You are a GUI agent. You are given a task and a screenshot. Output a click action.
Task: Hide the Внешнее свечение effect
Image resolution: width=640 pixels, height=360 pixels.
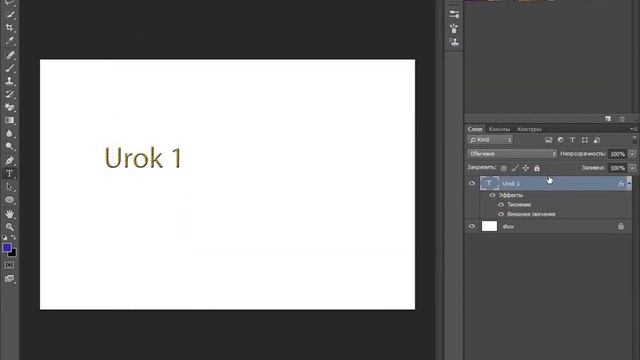click(501, 214)
